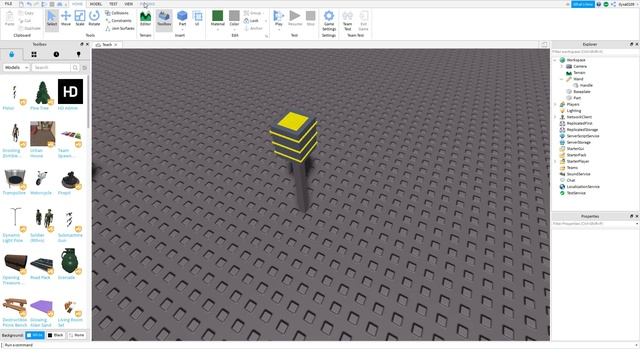Open the Creations tab in Toolbox
This screenshot has width=640, height=360.
click(78, 54)
